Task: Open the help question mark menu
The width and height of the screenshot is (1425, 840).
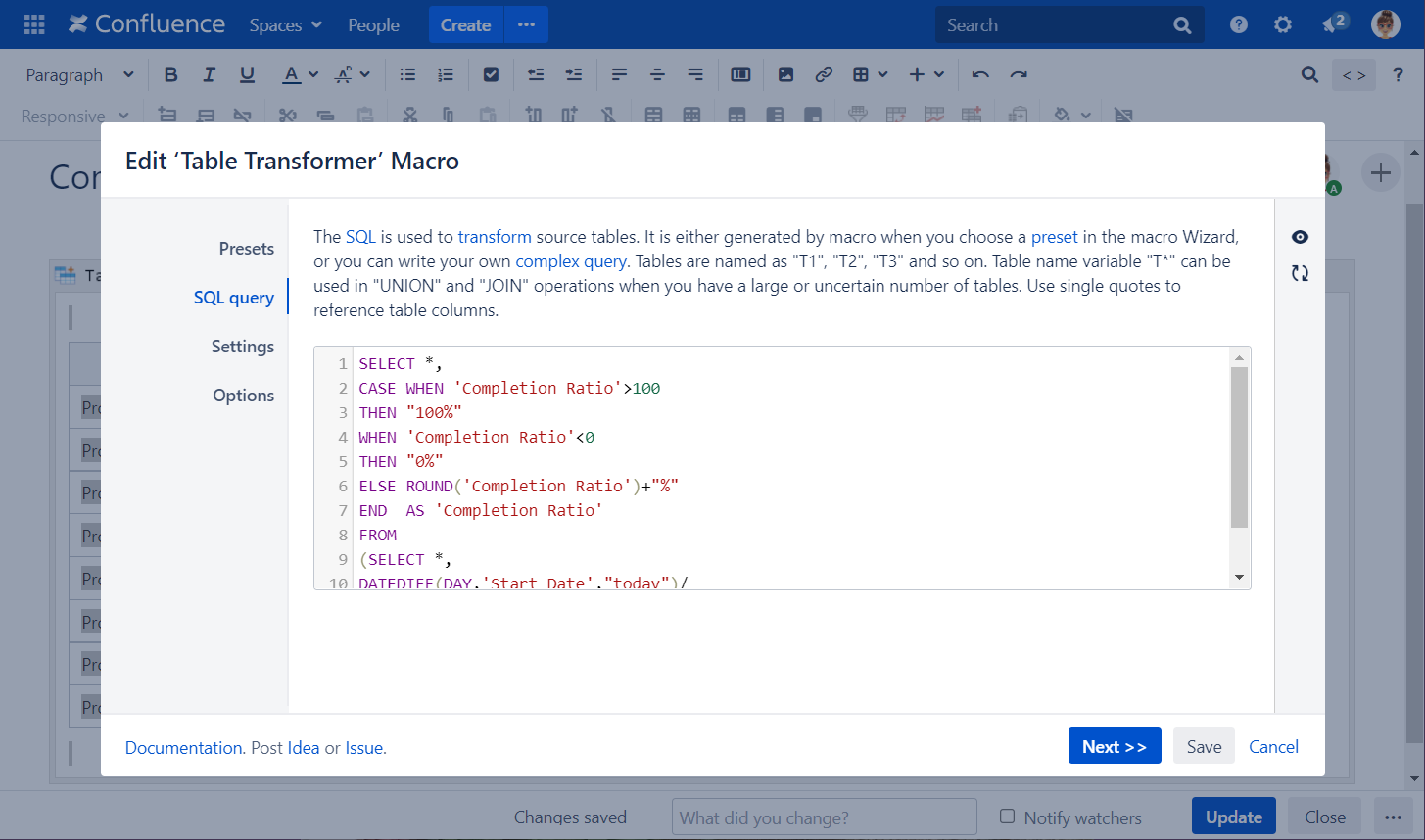Action: [x=1239, y=24]
